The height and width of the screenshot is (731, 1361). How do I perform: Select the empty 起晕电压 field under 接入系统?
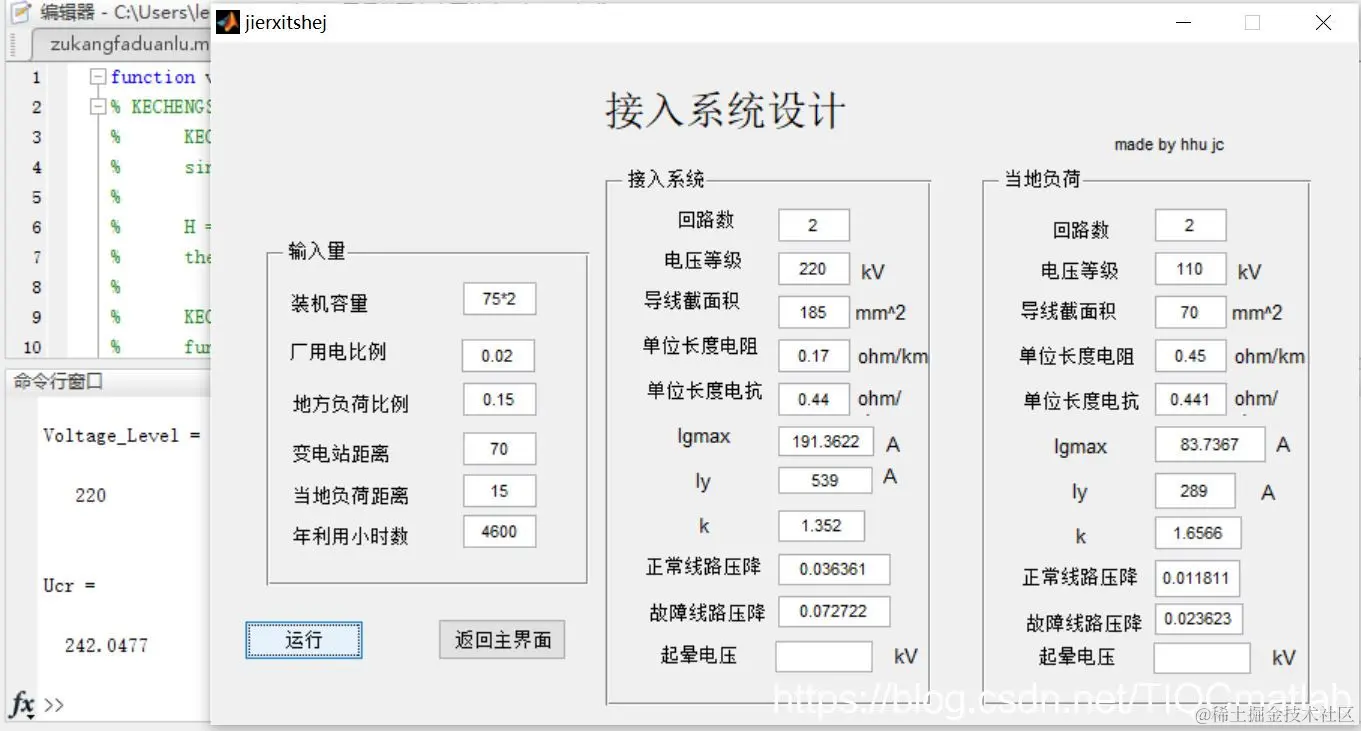tap(823, 656)
